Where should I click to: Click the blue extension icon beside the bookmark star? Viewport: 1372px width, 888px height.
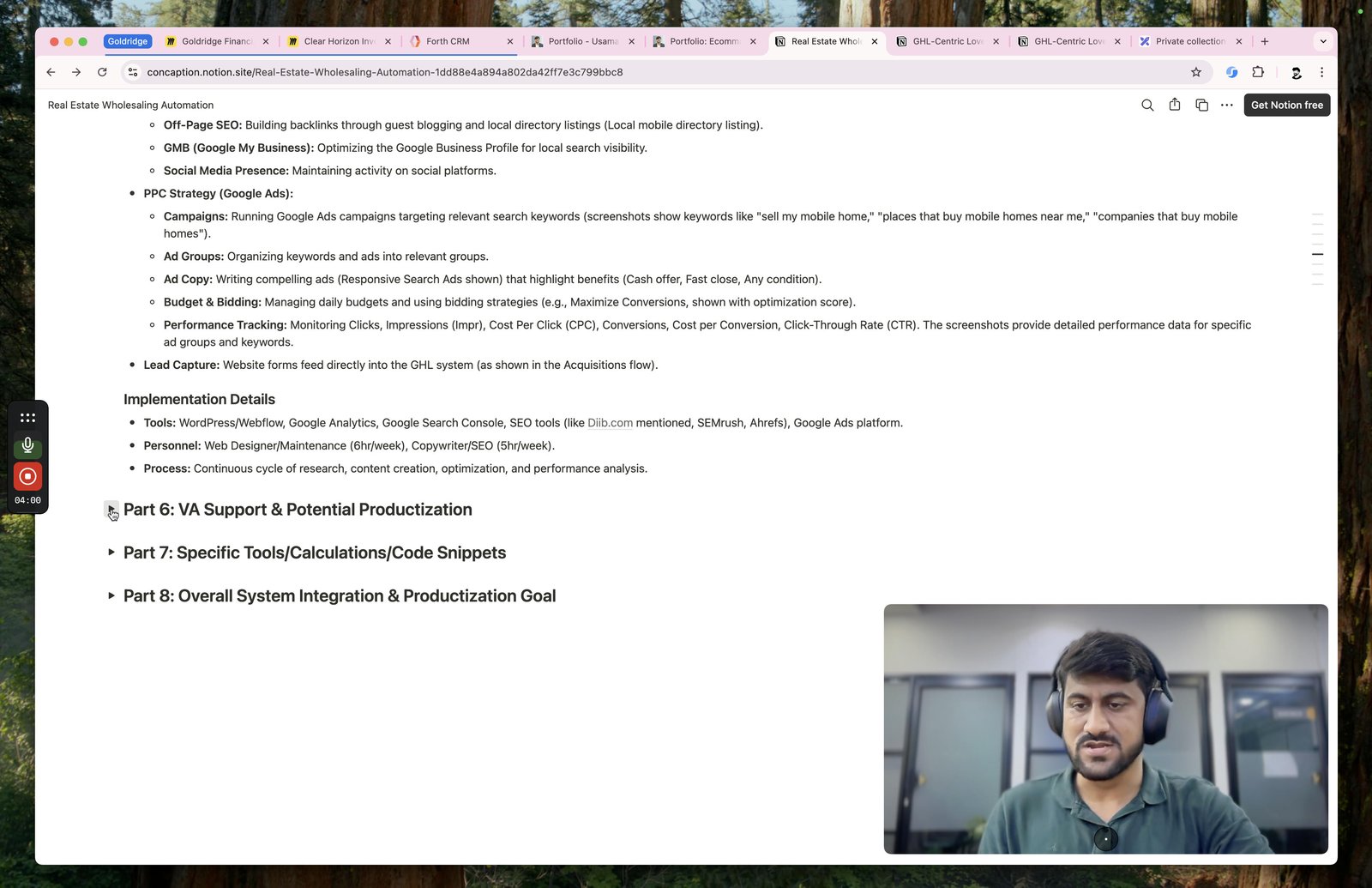[1231, 72]
